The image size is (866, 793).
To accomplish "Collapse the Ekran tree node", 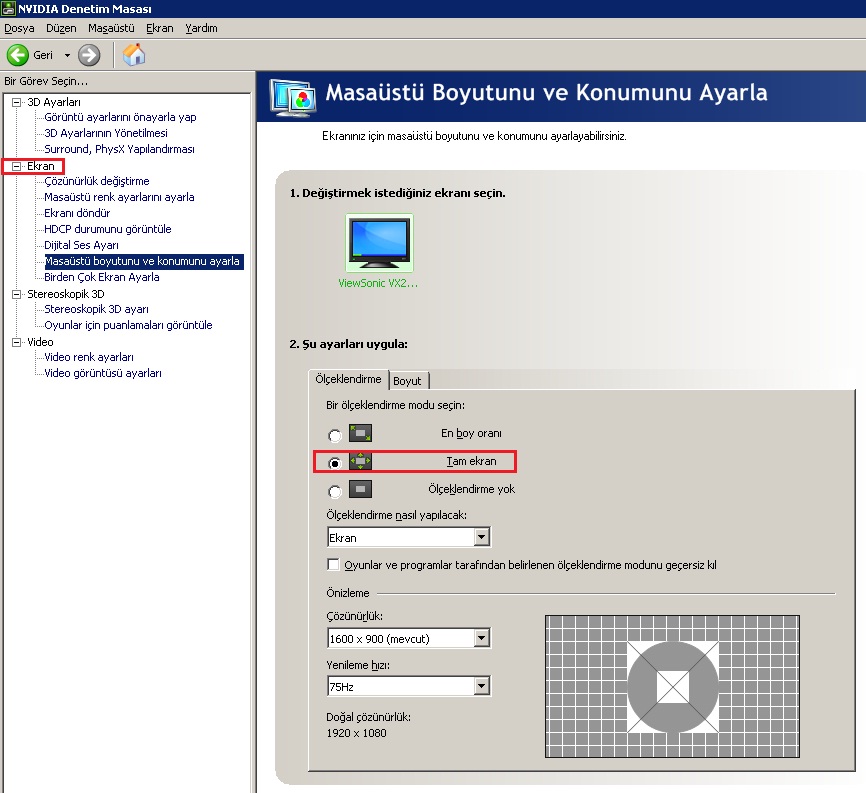I will click(x=17, y=166).
